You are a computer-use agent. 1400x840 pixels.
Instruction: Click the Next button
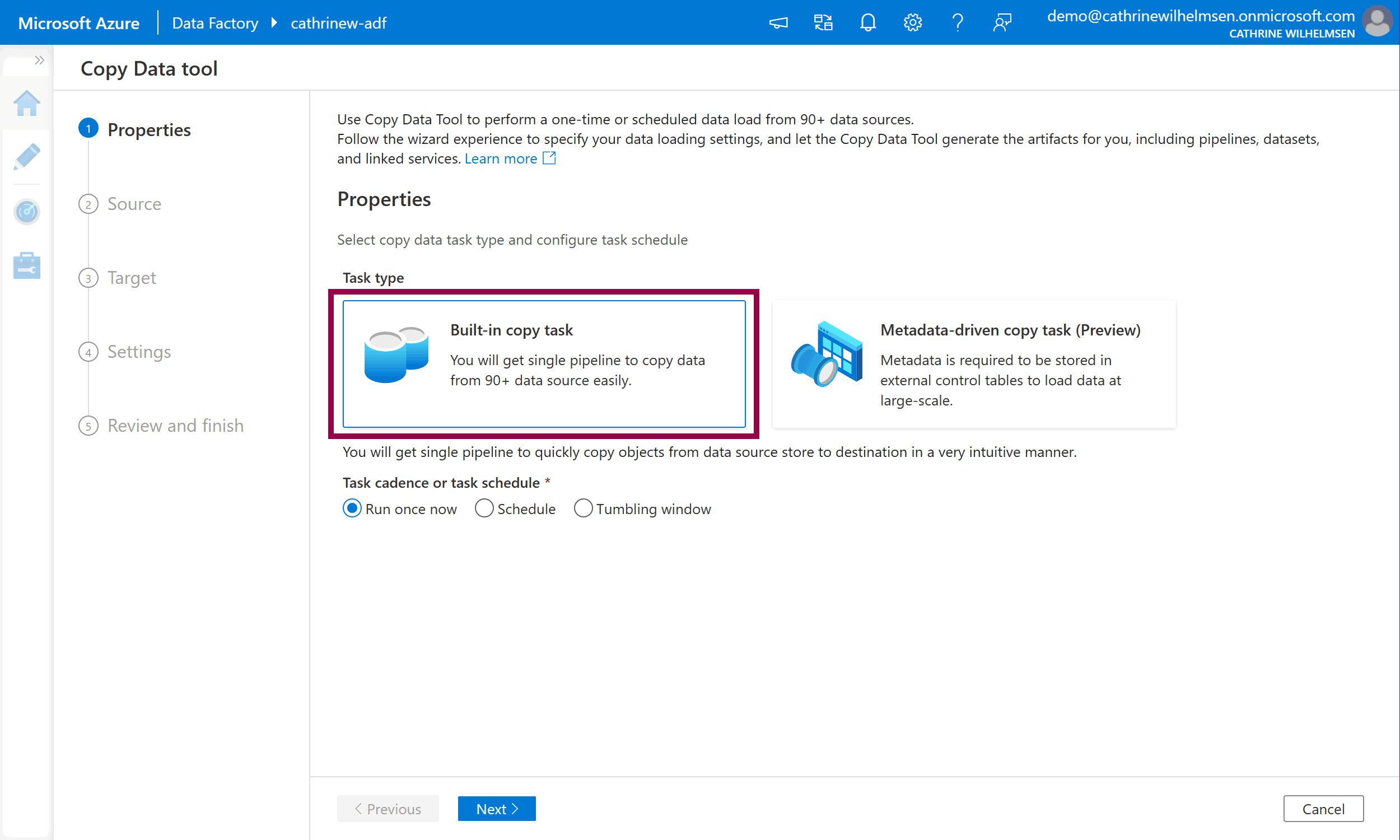[496, 808]
